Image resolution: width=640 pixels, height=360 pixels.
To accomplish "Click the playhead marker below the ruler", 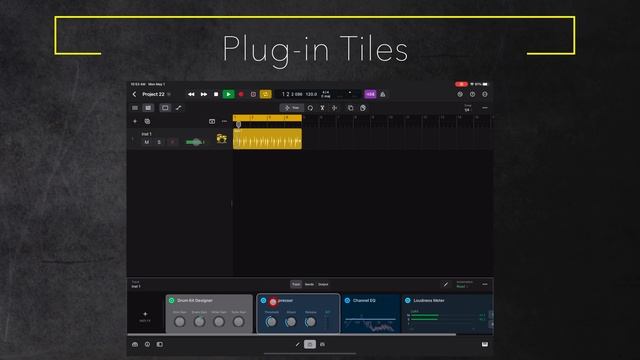I will [238, 124].
